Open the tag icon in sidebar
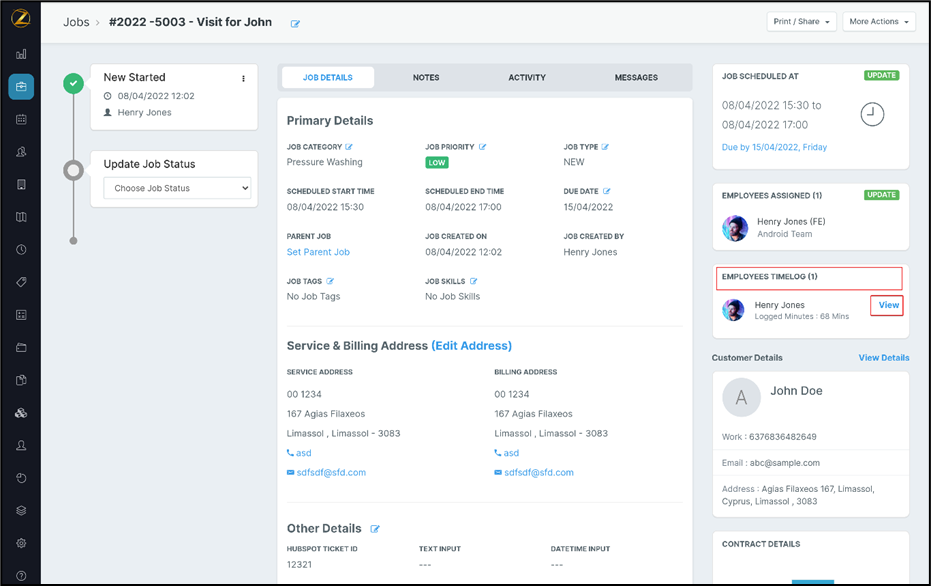Image resolution: width=931 pixels, height=586 pixels. 21,283
